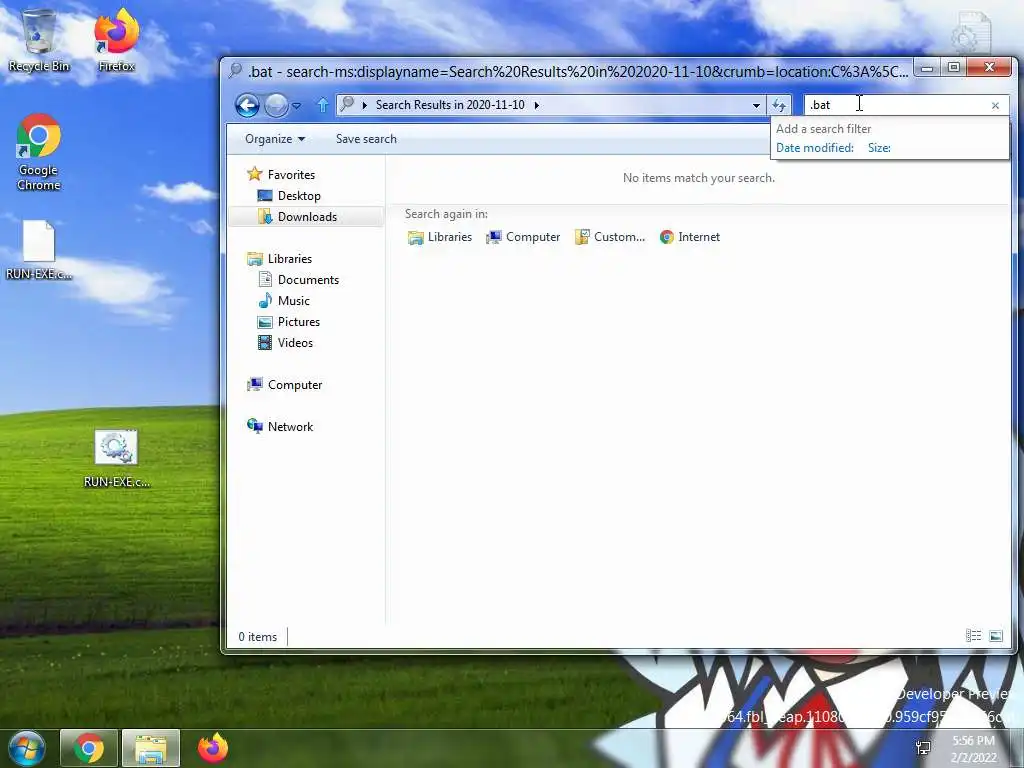Click the breadcrumb arrow after Search Results in 2020-11-10

tap(537, 105)
